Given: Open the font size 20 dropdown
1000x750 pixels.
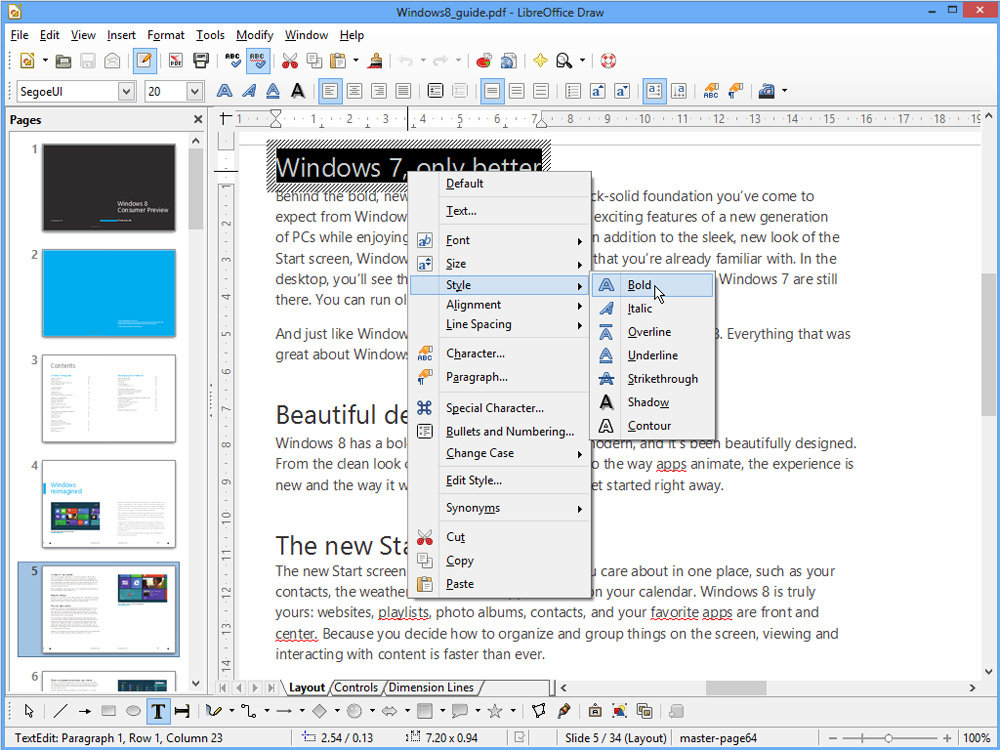Looking at the screenshot, I should pos(195,92).
